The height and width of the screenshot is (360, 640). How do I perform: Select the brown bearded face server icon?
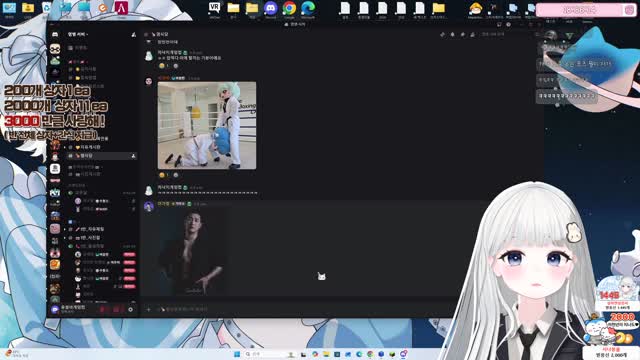[55, 289]
